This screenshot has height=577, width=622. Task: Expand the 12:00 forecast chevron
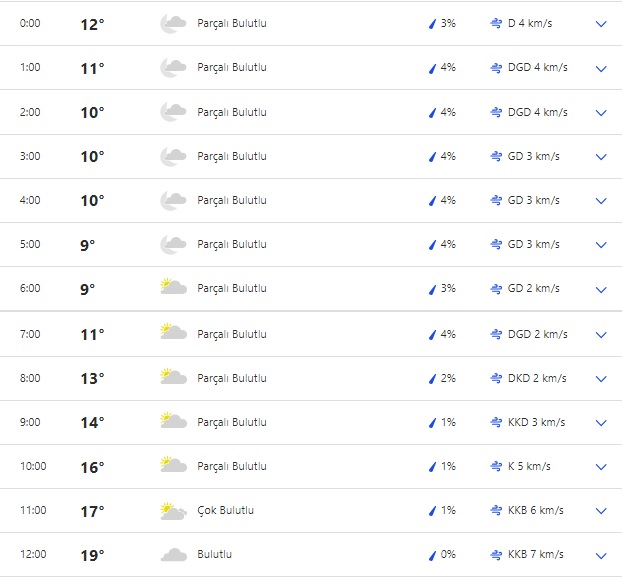click(x=601, y=555)
